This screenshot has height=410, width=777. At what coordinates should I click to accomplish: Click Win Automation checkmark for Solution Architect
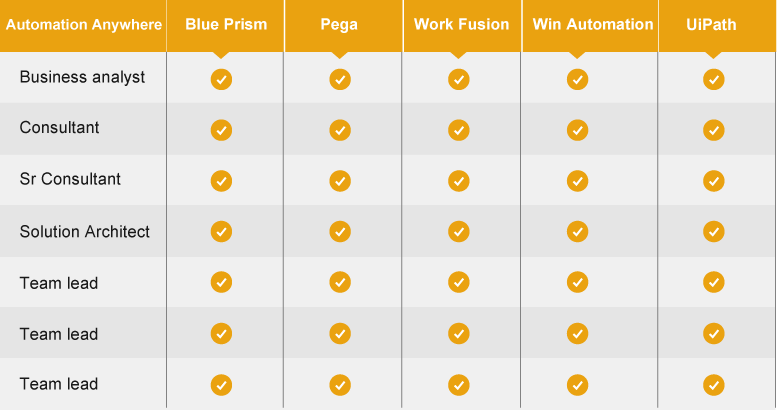tap(577, 232)
